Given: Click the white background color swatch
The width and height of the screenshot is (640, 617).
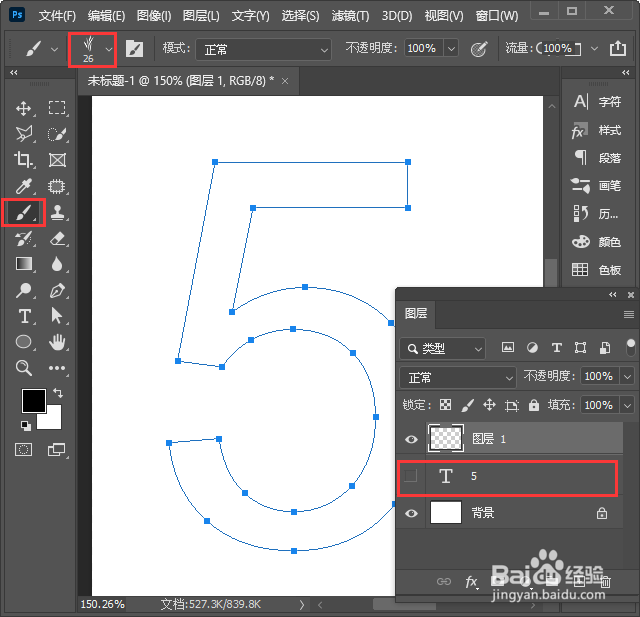Looking at the screenshot, I should [54, 421].
